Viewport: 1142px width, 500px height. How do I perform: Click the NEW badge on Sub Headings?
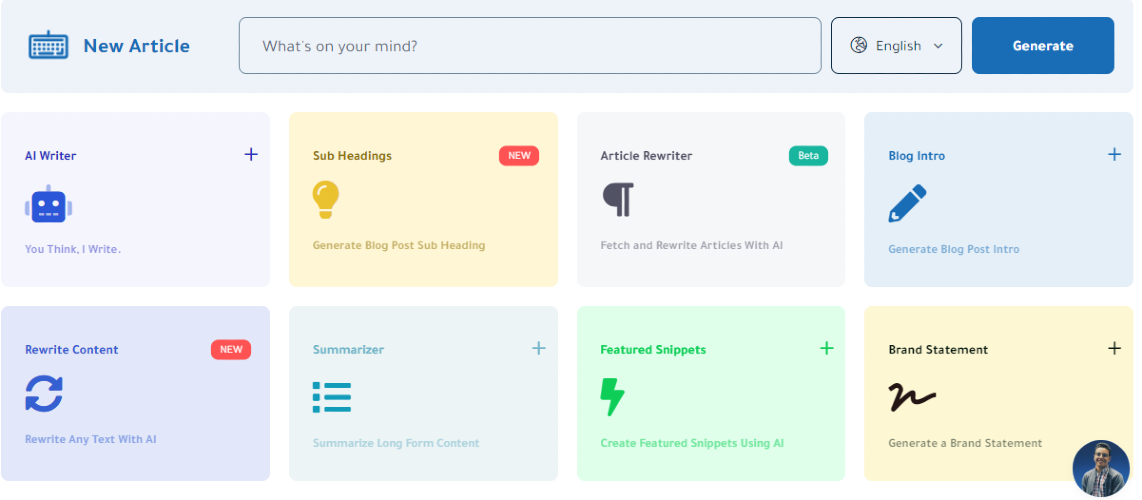tap(519, 156)
